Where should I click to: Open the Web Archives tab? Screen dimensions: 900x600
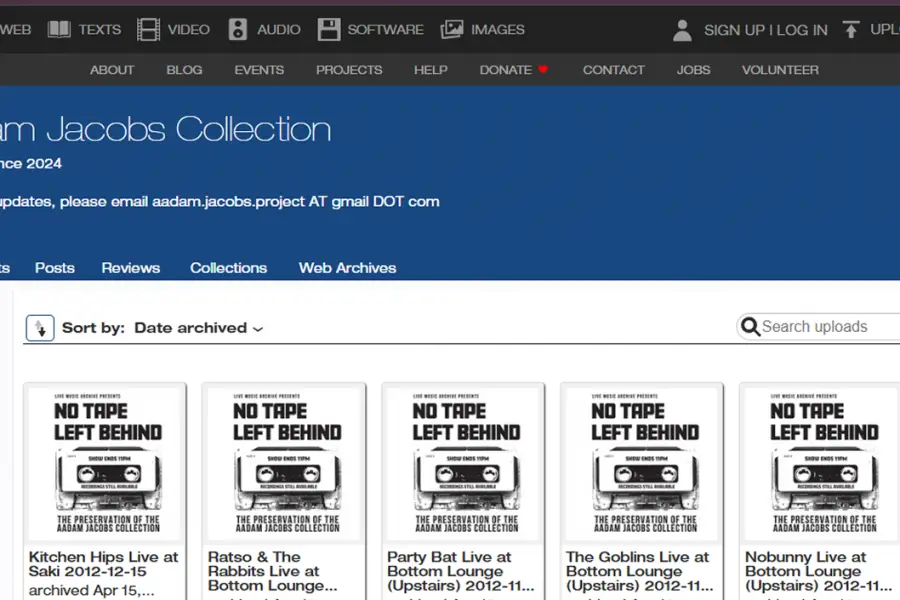click(347, 268)
